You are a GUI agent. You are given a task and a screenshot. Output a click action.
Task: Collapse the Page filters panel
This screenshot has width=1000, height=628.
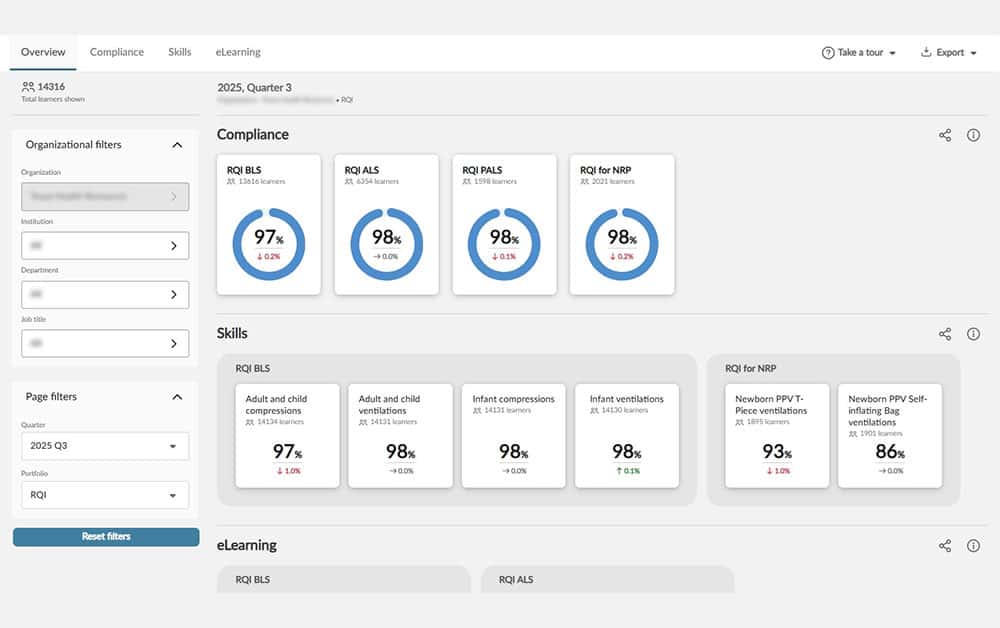[x=177, y=397]
